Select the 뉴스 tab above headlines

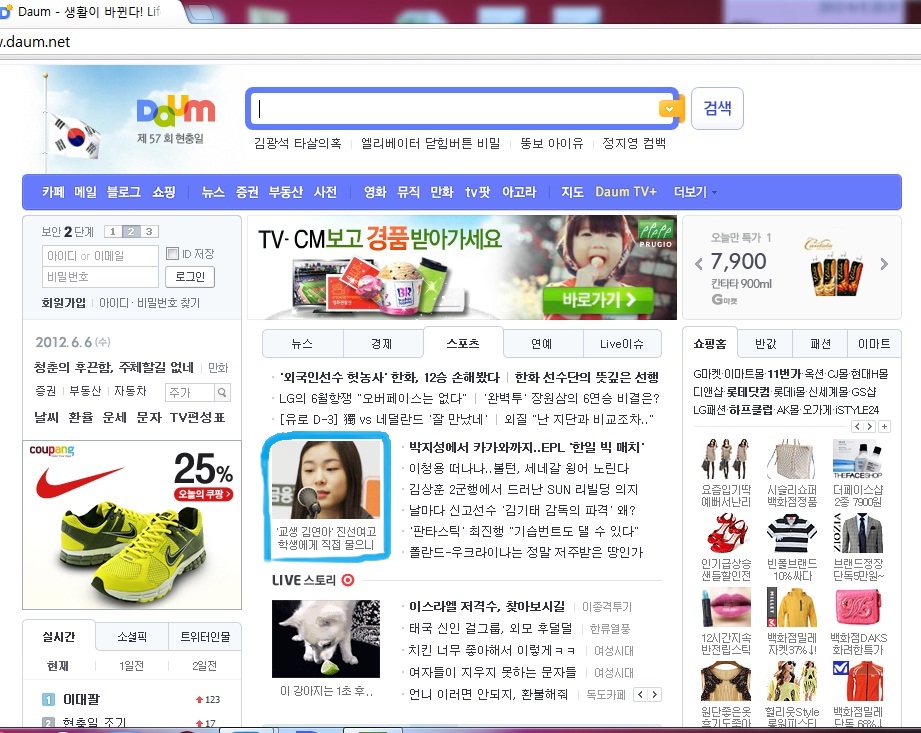[302, 344]
